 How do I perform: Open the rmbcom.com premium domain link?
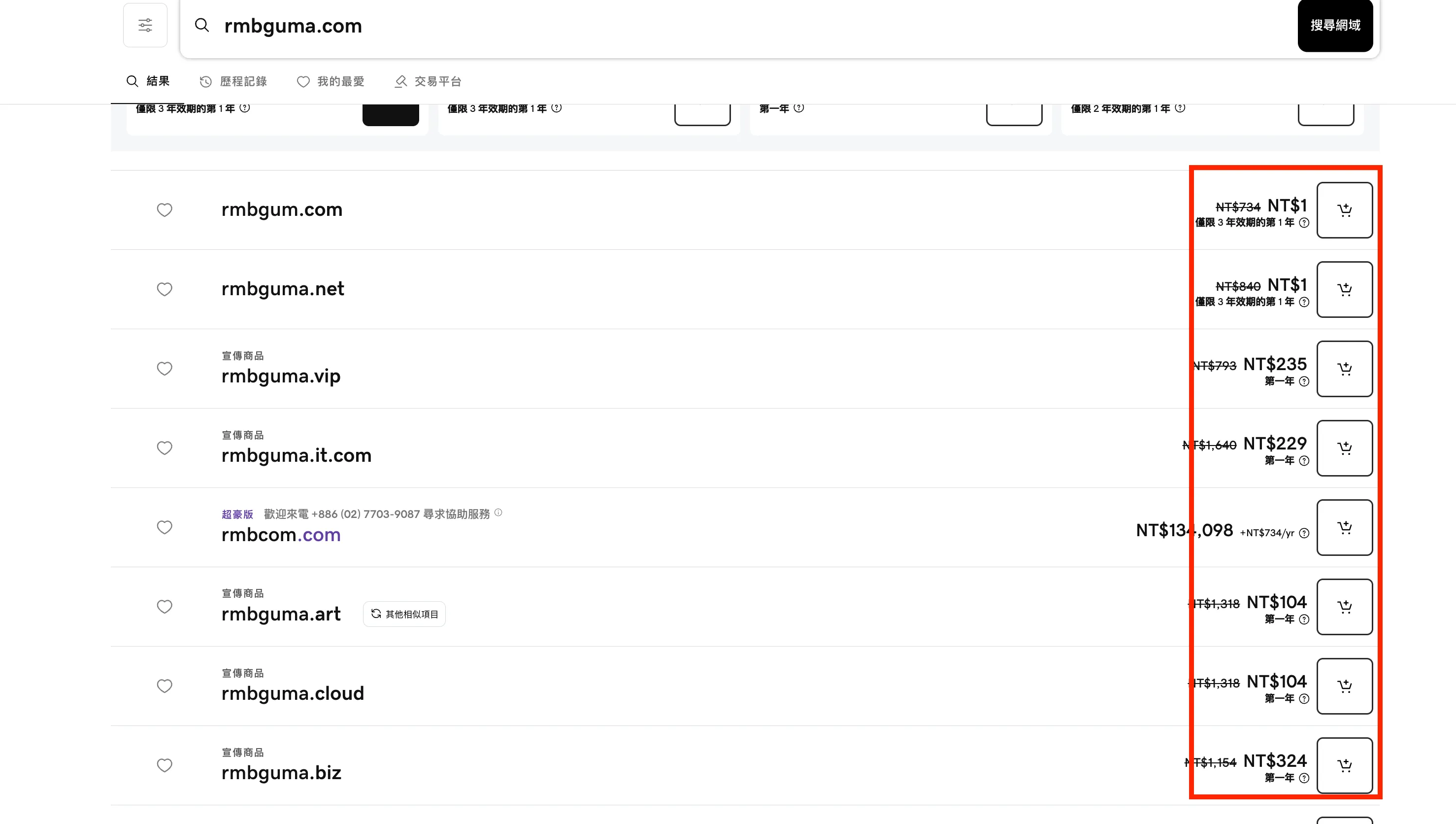tap(281, 535)
